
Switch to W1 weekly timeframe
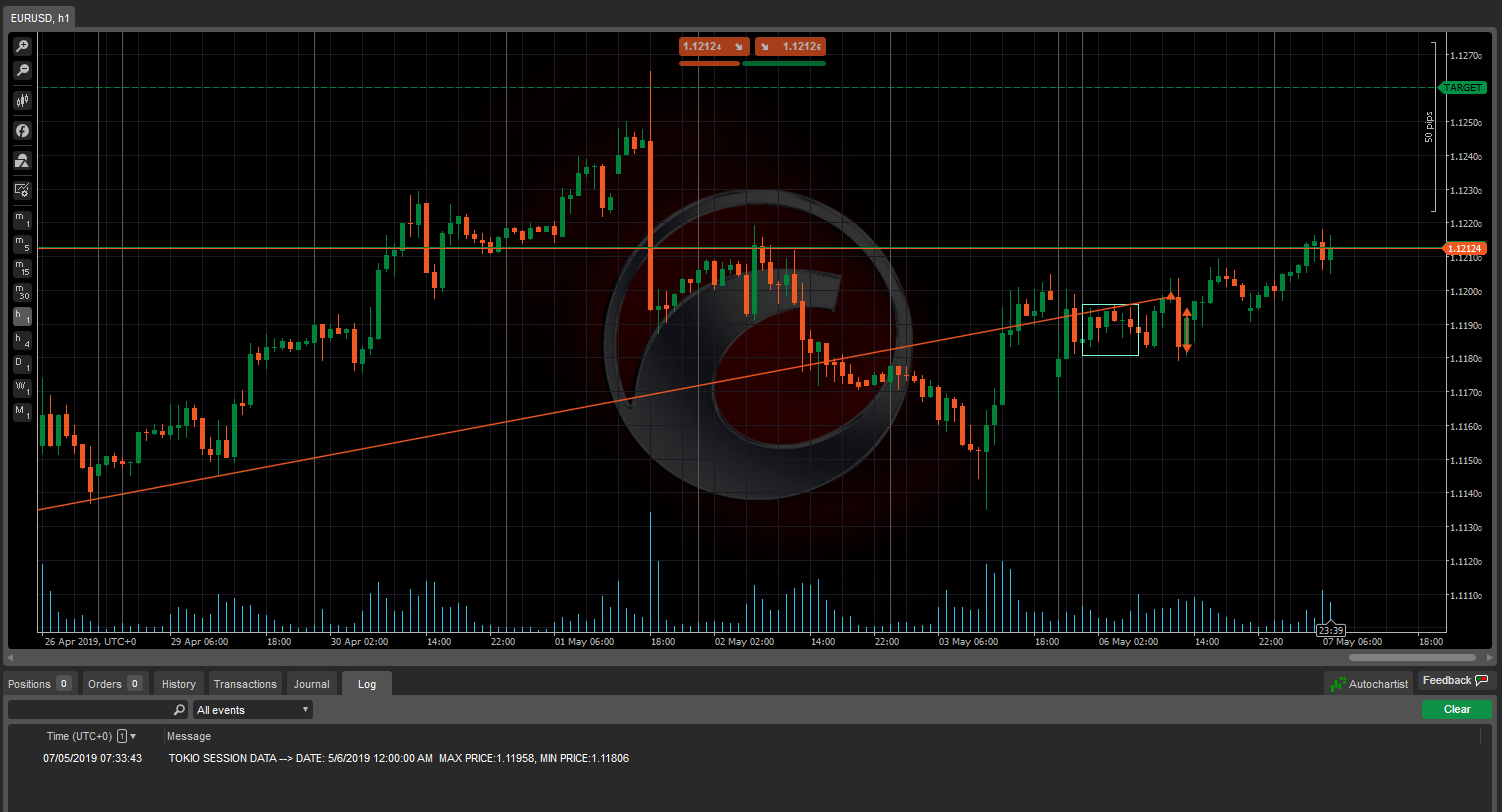[22, 388]
